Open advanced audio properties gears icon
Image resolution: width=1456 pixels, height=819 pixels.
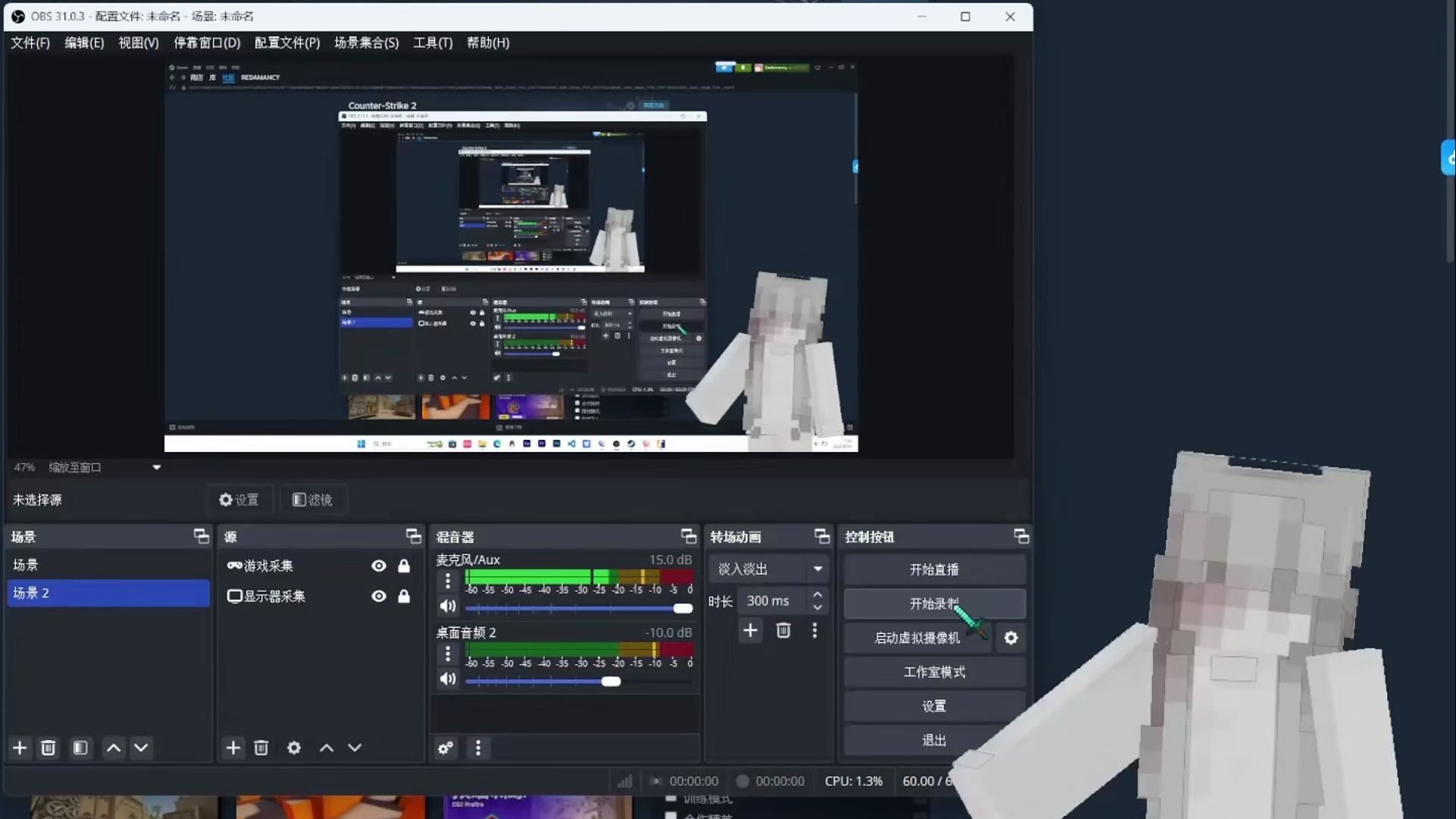pos(446,748)
